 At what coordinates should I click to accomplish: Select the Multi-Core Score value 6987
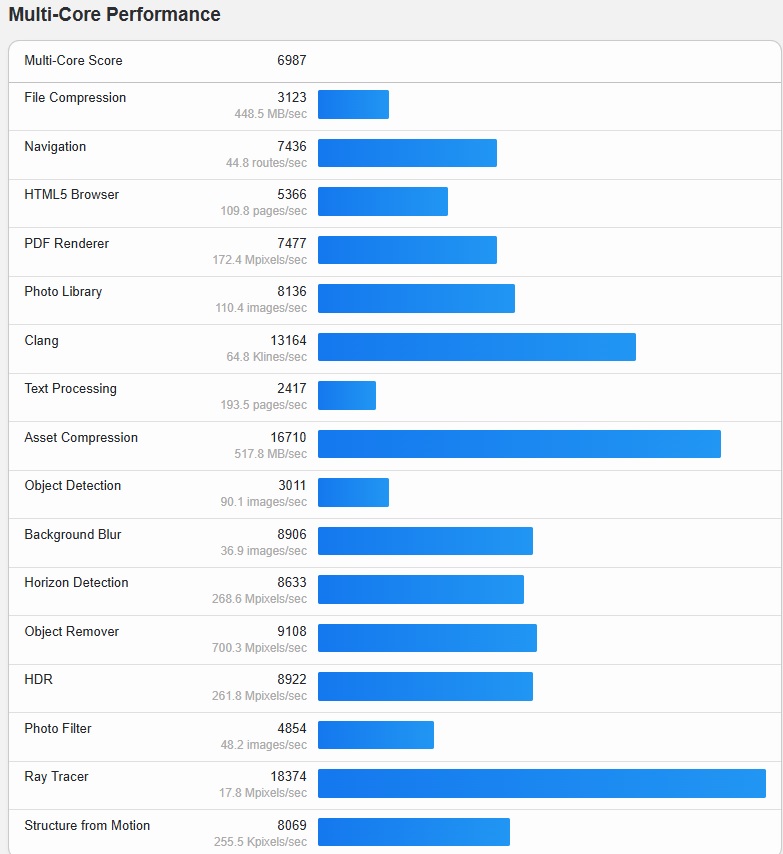[292, 61]
